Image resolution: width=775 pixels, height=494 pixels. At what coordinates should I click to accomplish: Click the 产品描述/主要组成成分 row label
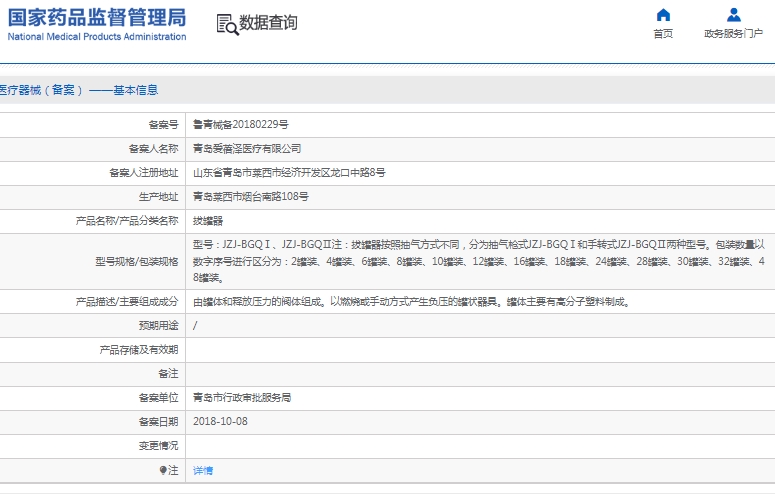(127, 302)
